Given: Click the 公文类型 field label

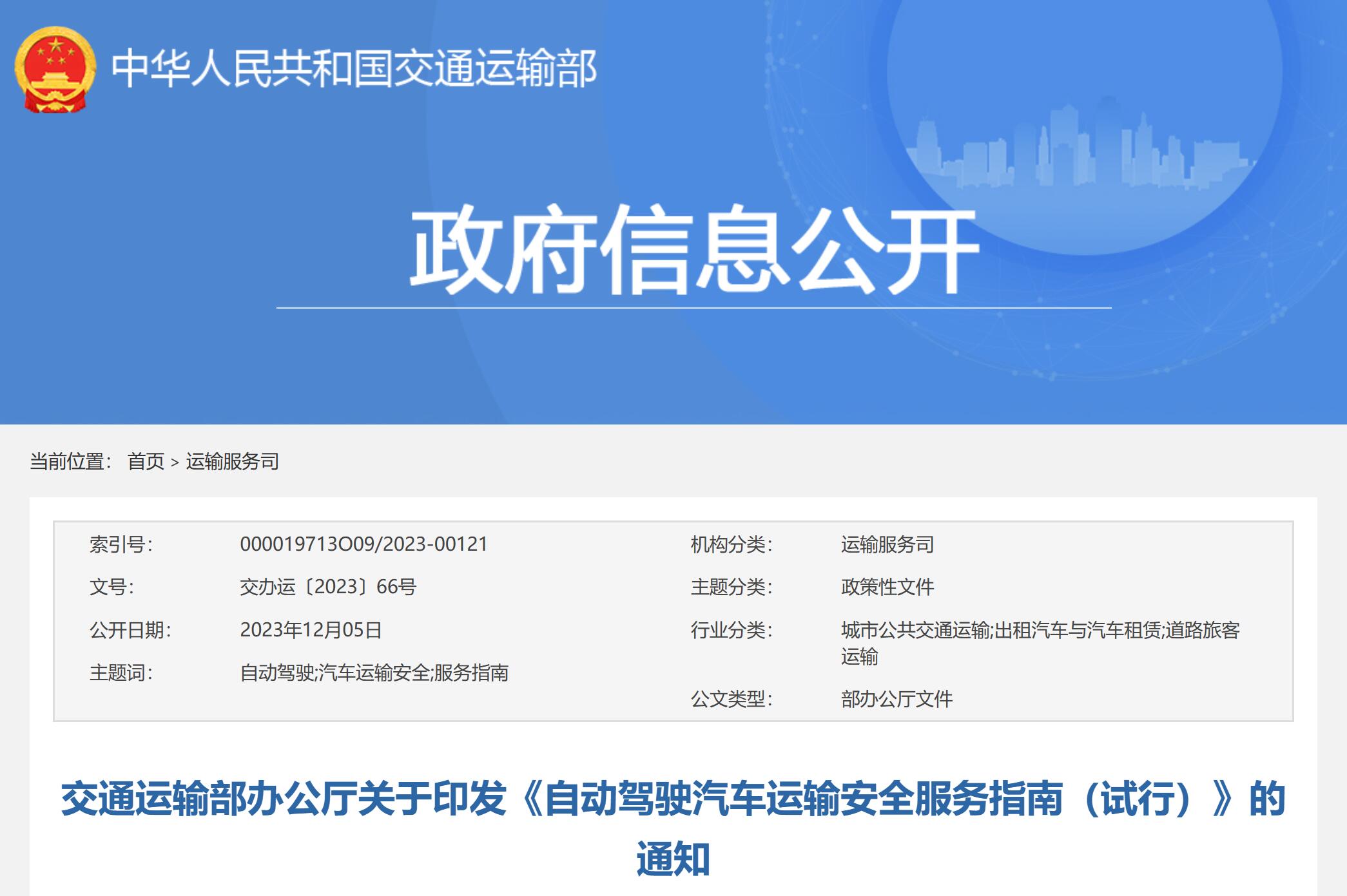Looking at the screenshot, I should pyautogui.click(x=732, y=699).
